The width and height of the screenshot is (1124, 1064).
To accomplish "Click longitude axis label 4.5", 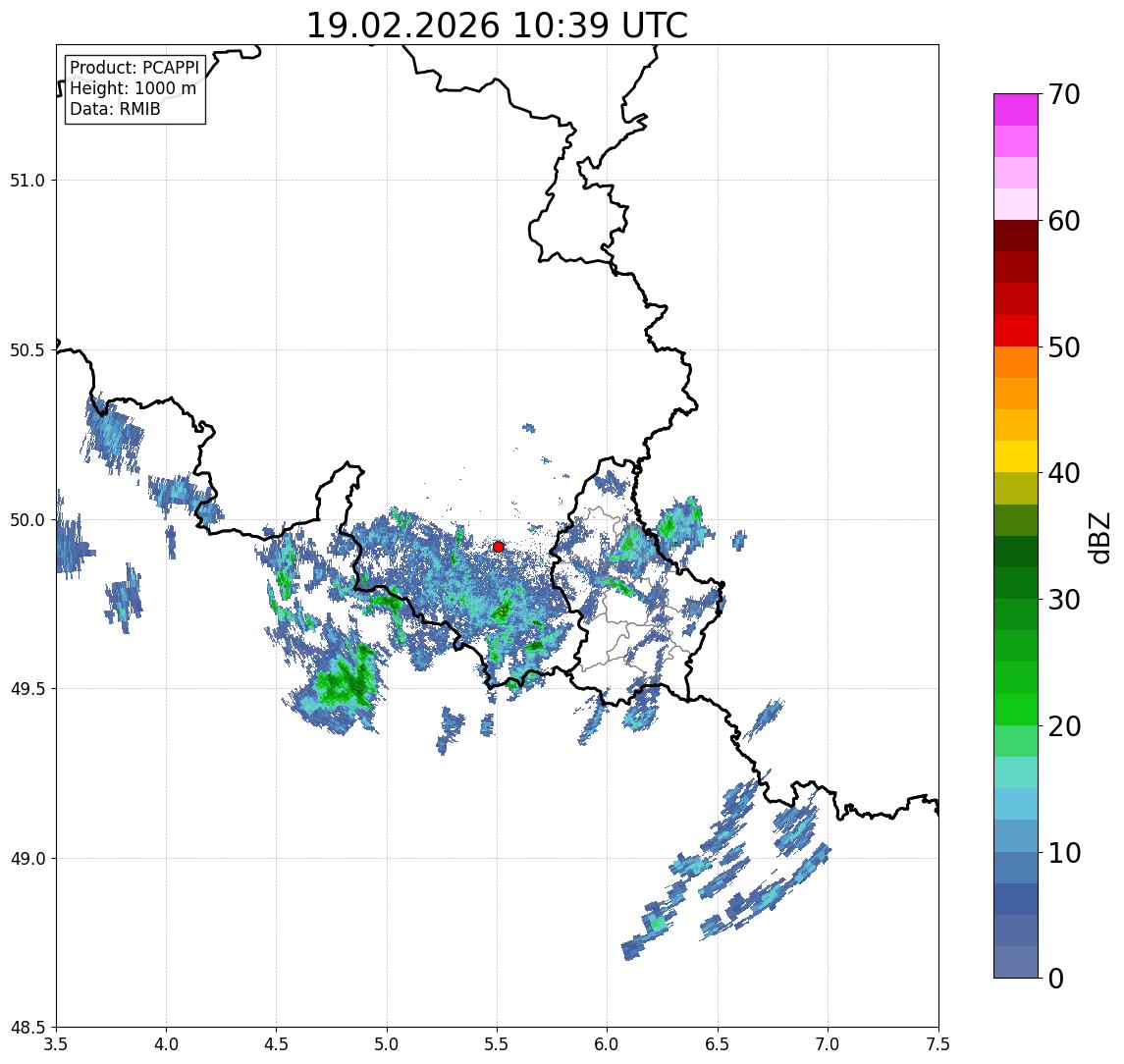I will (x=277, y=1043).
